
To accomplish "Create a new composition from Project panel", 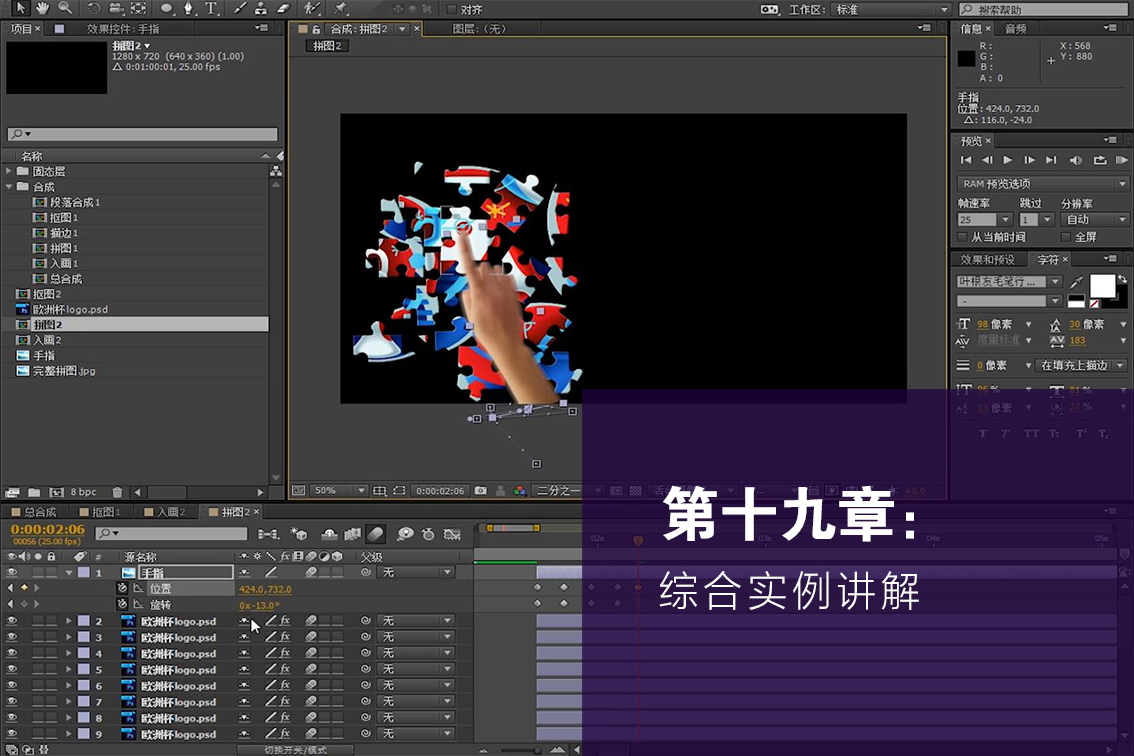I will point(56,493).
